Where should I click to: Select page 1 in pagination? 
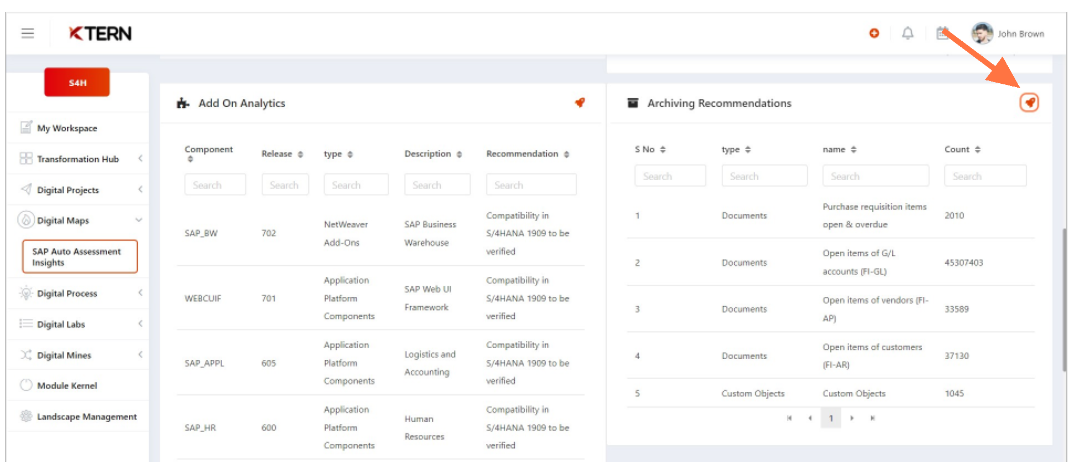coord(831,418)
